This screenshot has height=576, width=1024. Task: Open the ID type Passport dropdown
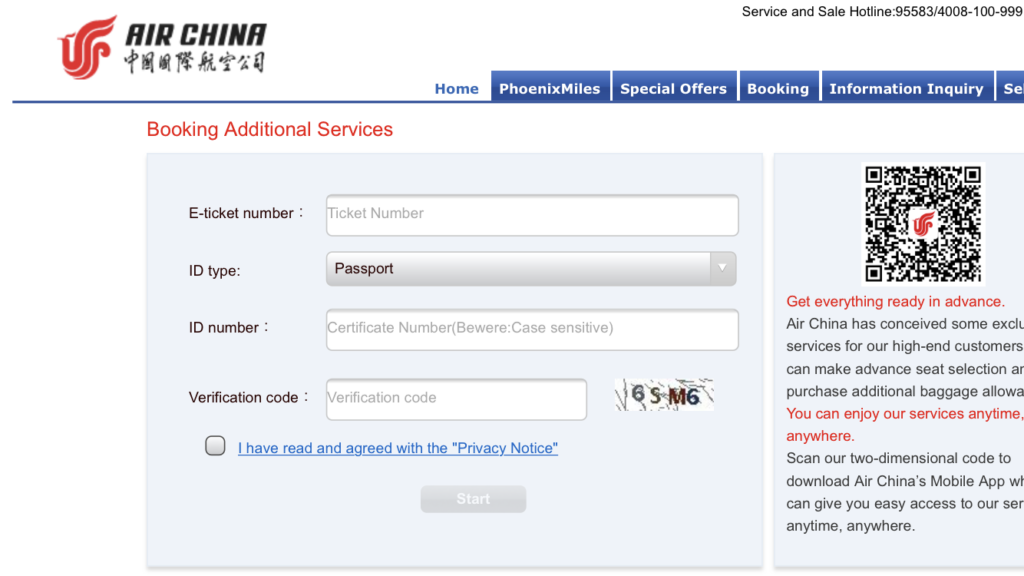[x=531, y=268]
